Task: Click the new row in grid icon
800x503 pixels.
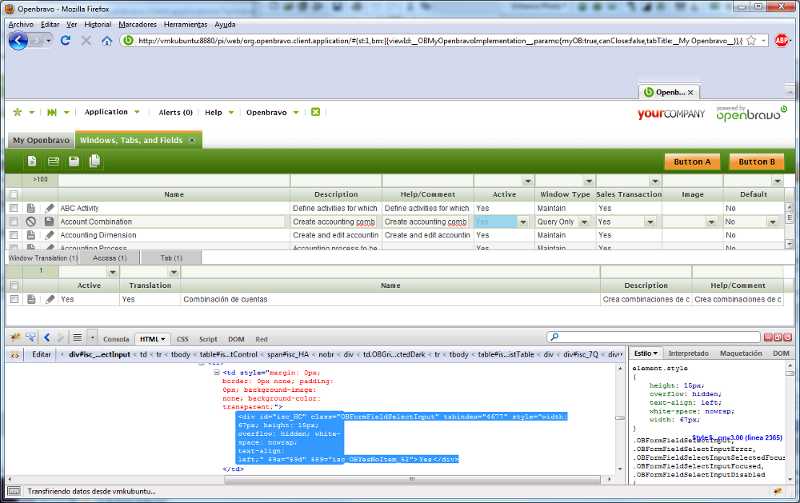Action: (x=53, y=161)
